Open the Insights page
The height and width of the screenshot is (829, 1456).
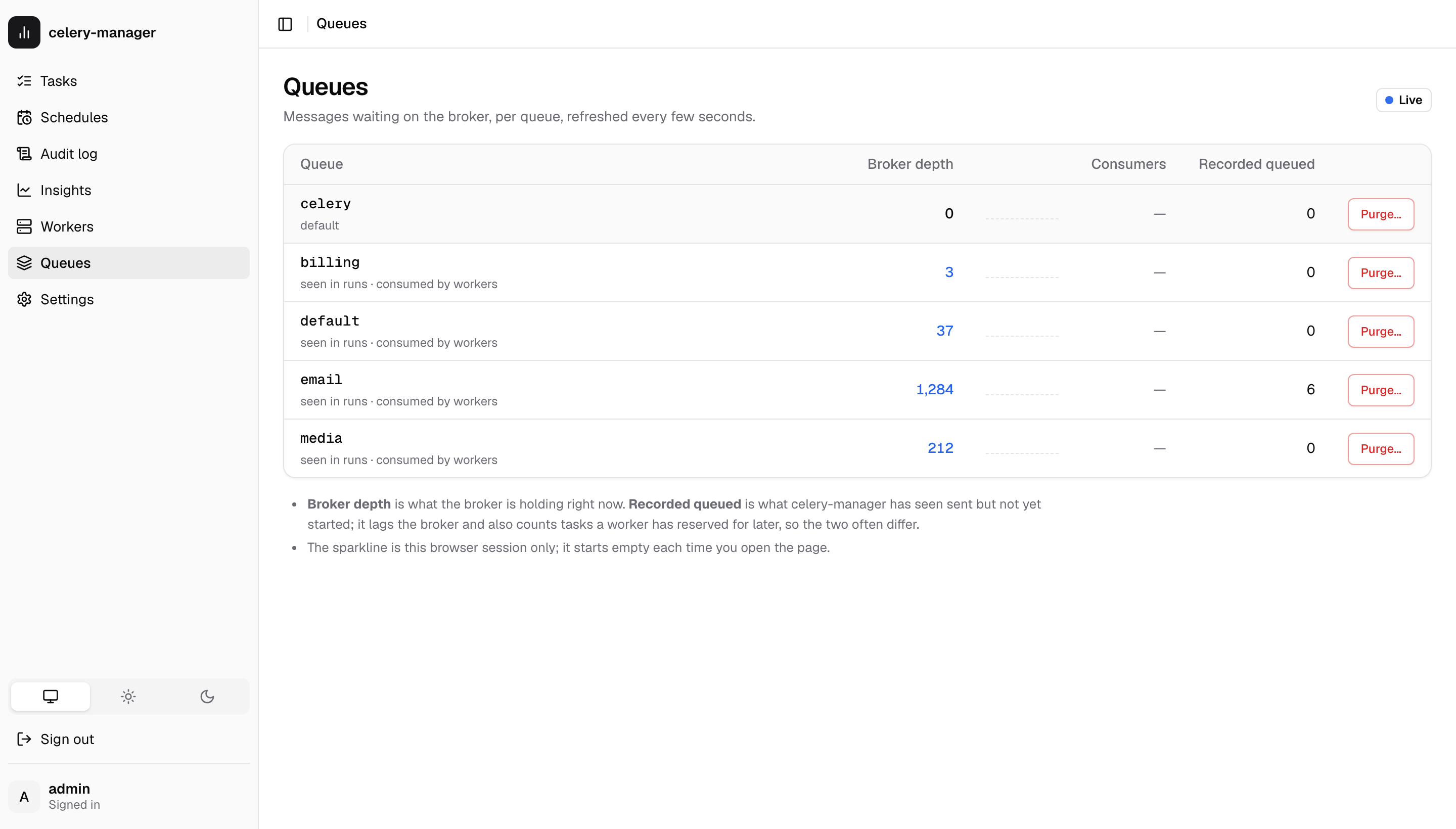[x=129, y=190]
